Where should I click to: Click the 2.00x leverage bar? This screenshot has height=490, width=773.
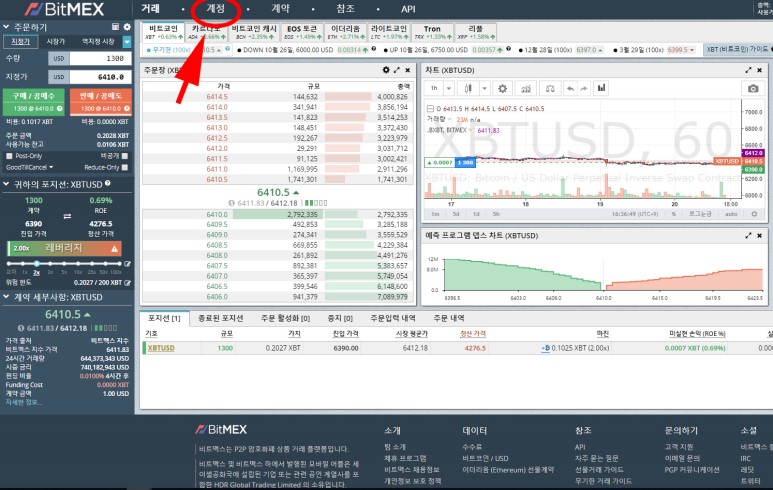64,248
